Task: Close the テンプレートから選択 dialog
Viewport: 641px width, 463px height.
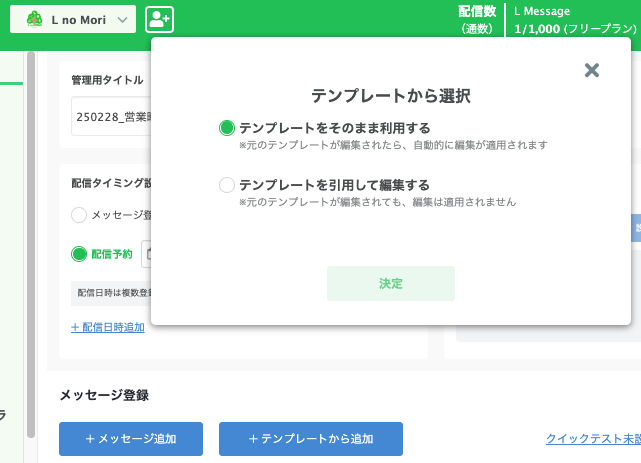Action: (x=591, y=70)
